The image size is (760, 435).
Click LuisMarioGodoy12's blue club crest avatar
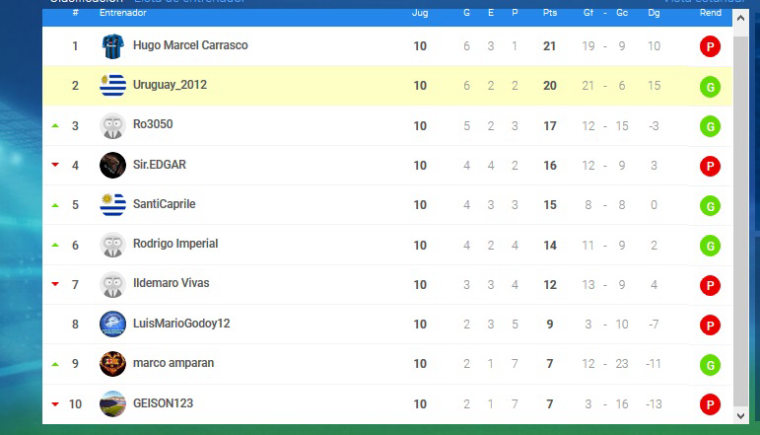(x=112, y=324)
